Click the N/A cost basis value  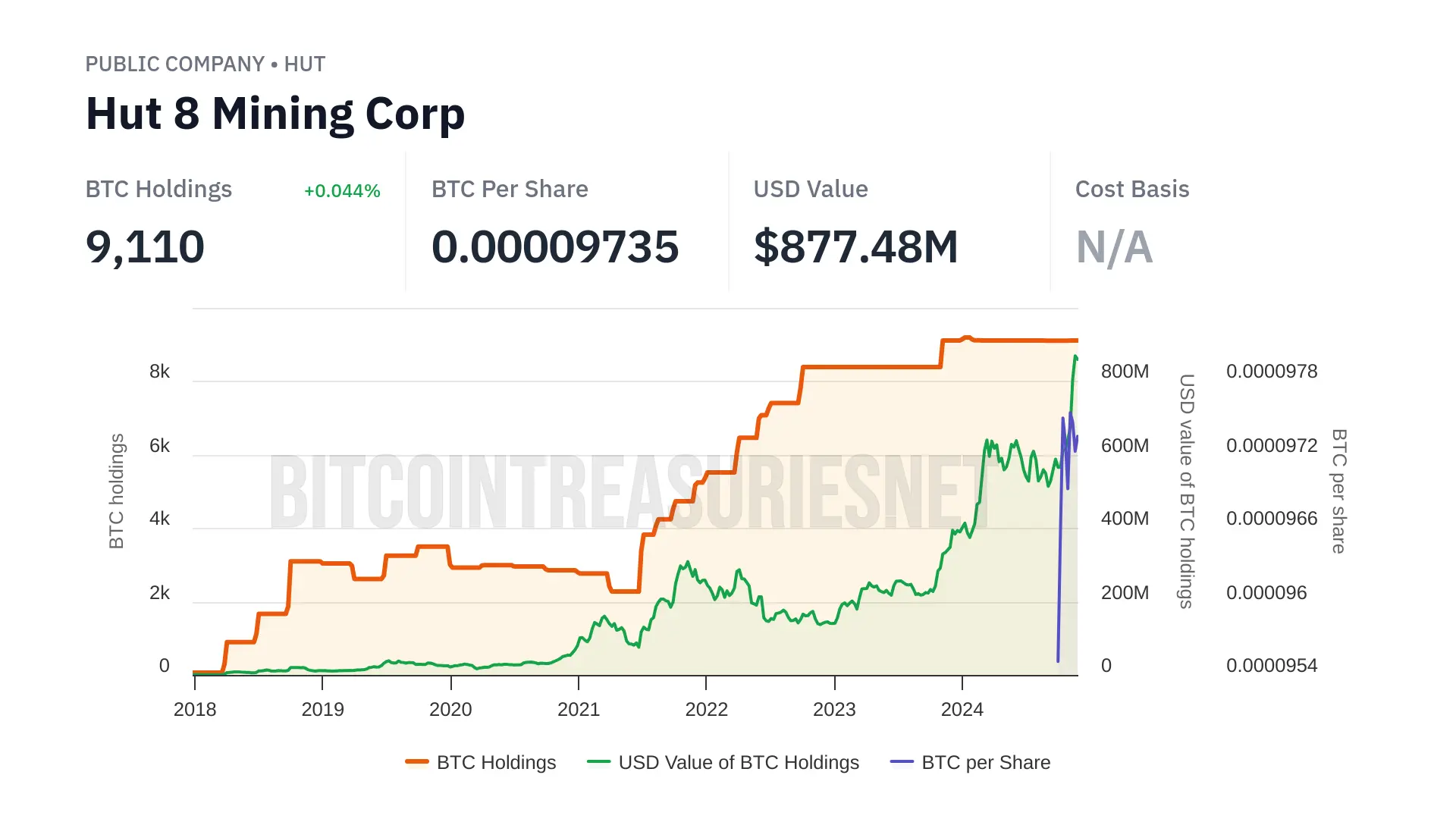pos(1114,247)
